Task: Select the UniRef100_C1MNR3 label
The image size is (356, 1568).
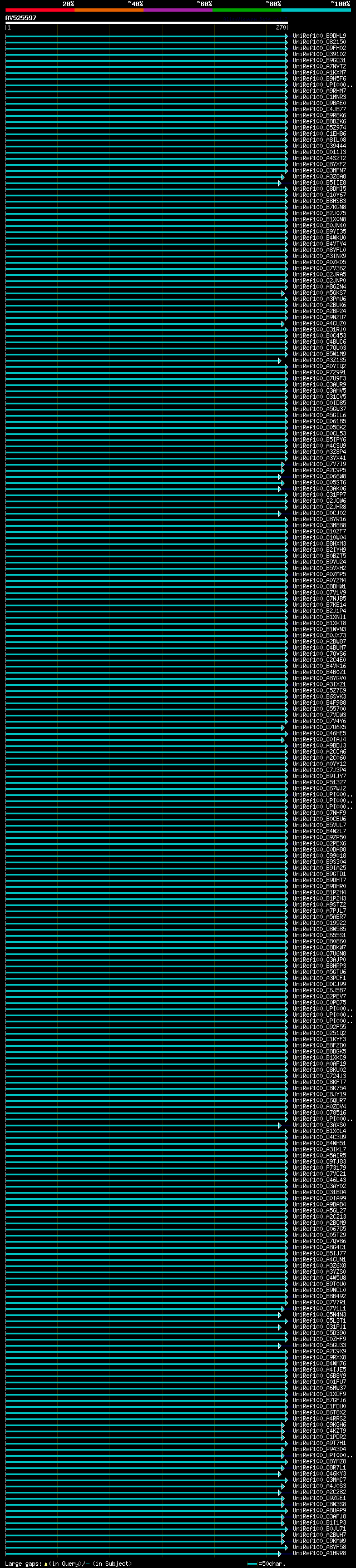Action: tap(319, 97)
